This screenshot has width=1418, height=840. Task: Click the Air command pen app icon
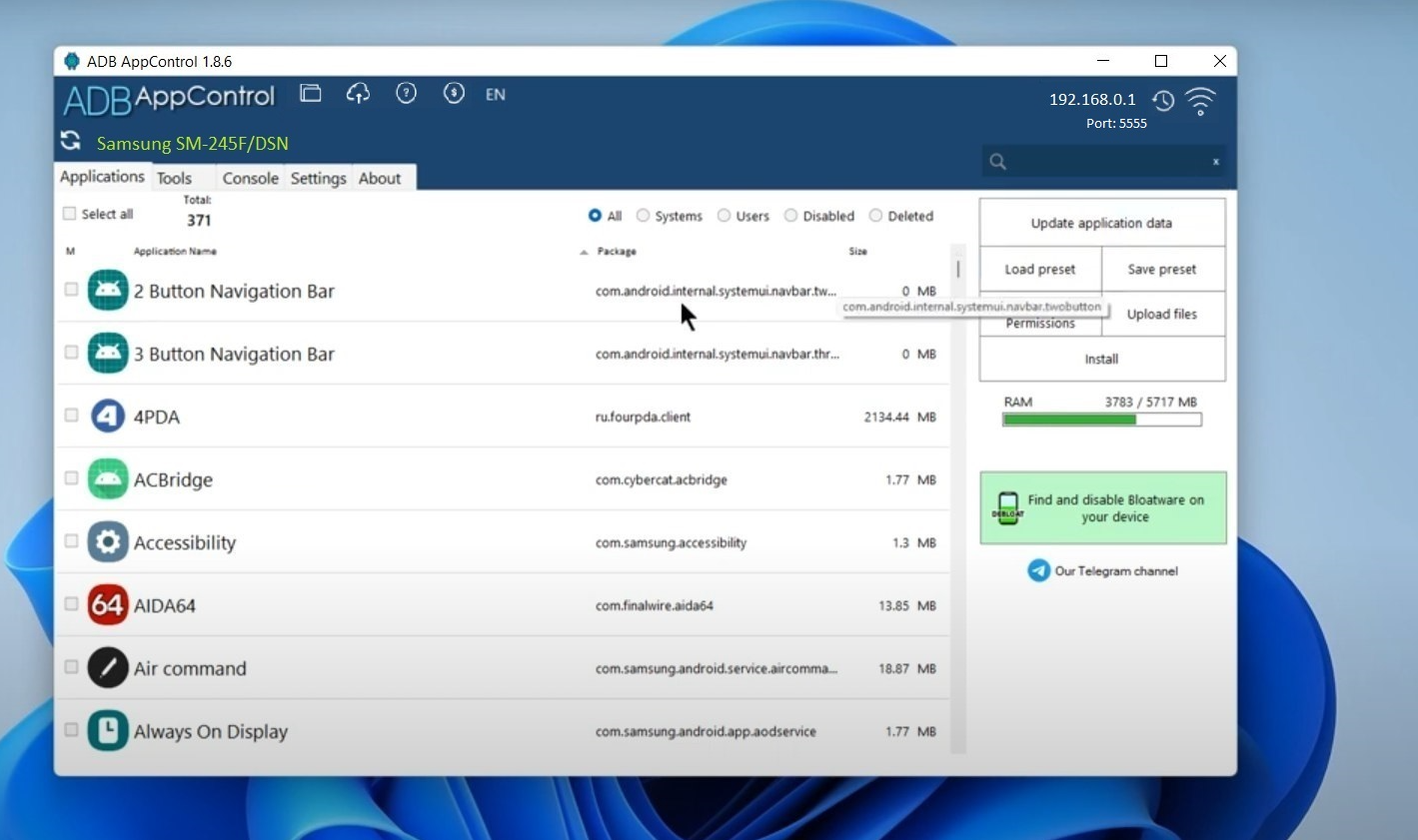[x=108, y=668]
